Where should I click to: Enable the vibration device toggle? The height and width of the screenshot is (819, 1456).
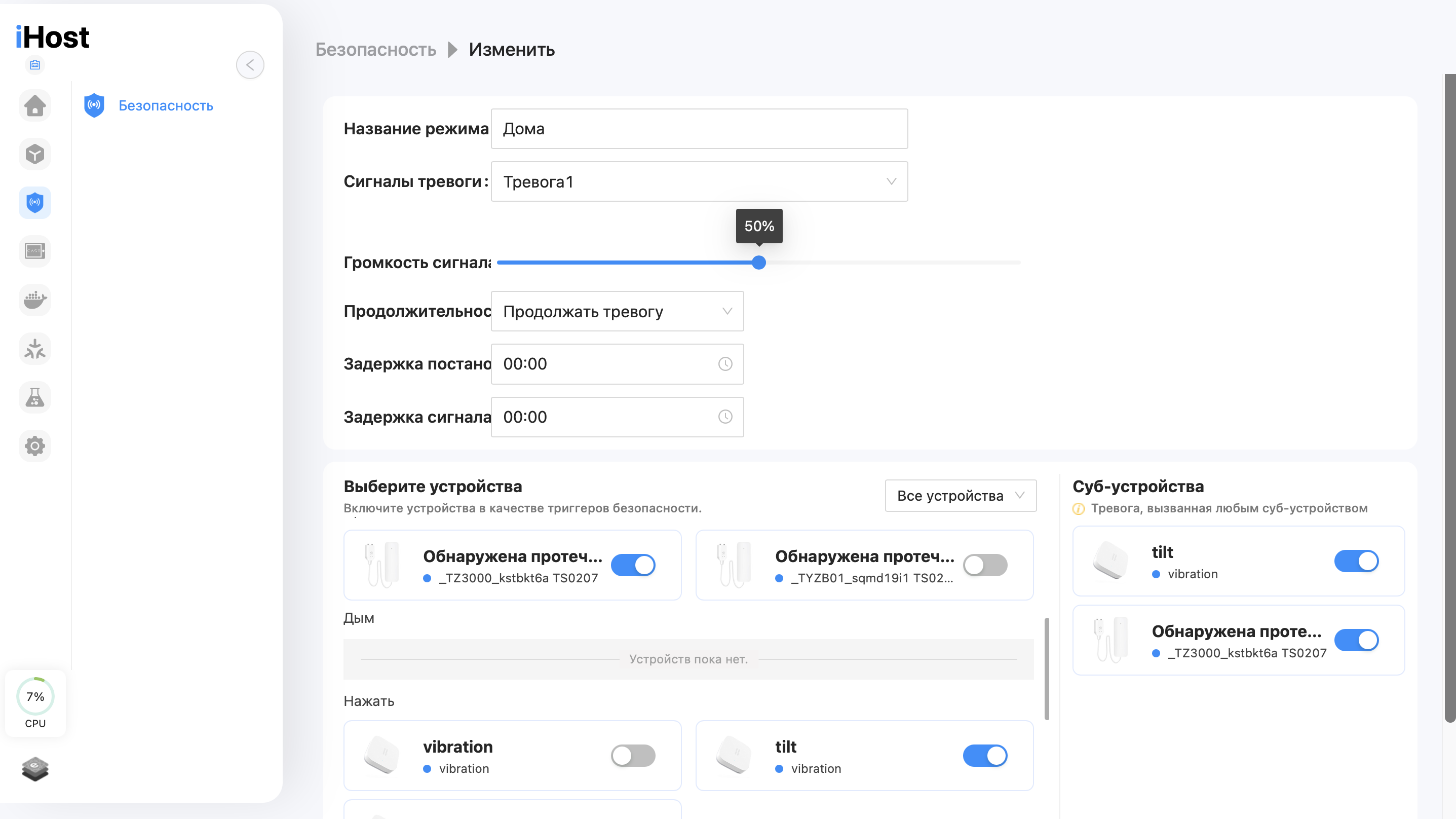[x=633, y=755]
